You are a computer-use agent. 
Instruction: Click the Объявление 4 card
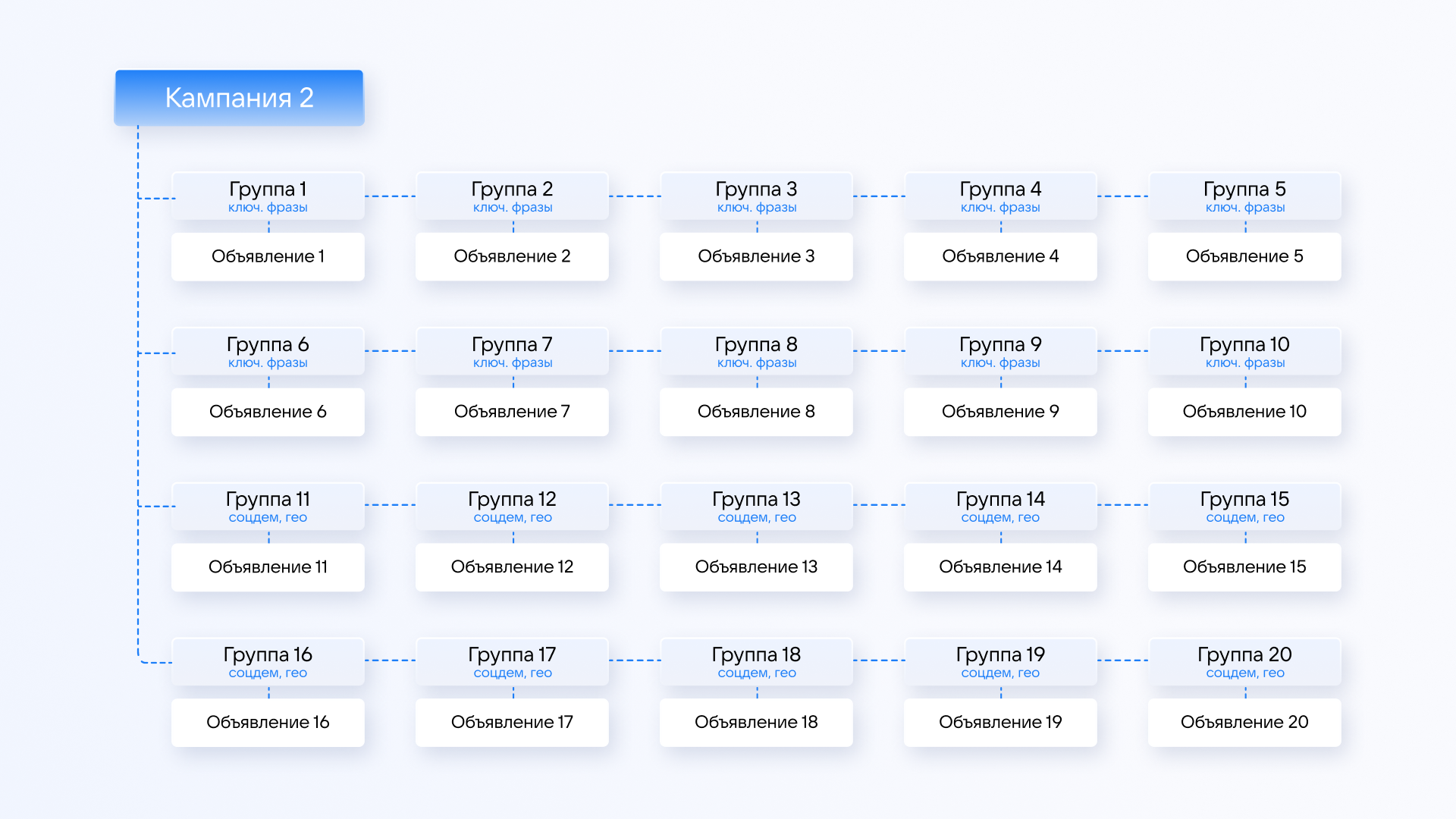tap(1000, 256)
